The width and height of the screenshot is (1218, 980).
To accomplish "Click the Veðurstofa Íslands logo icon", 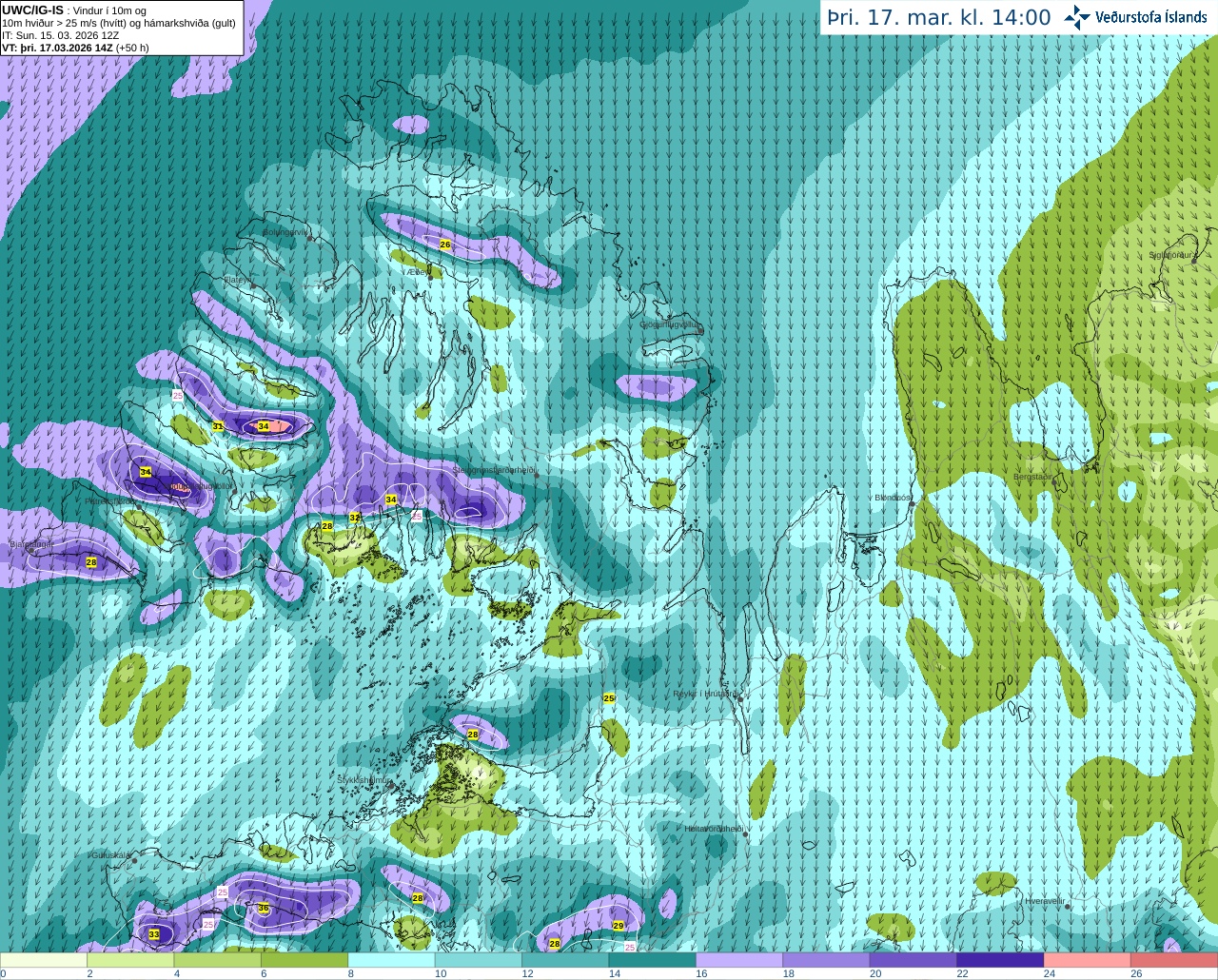I will (x=1077, y=17).
